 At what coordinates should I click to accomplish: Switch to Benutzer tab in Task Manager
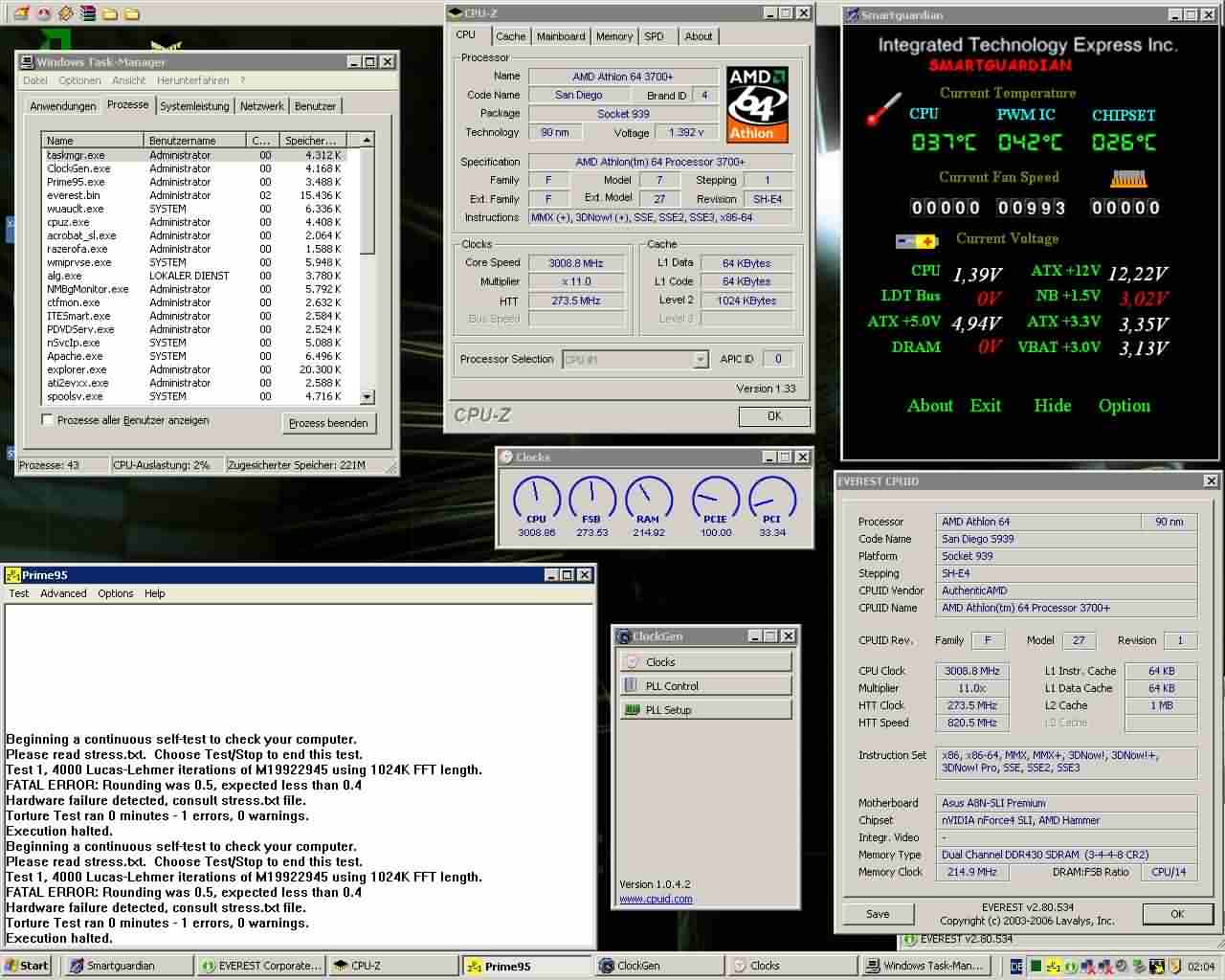(315, 106)
